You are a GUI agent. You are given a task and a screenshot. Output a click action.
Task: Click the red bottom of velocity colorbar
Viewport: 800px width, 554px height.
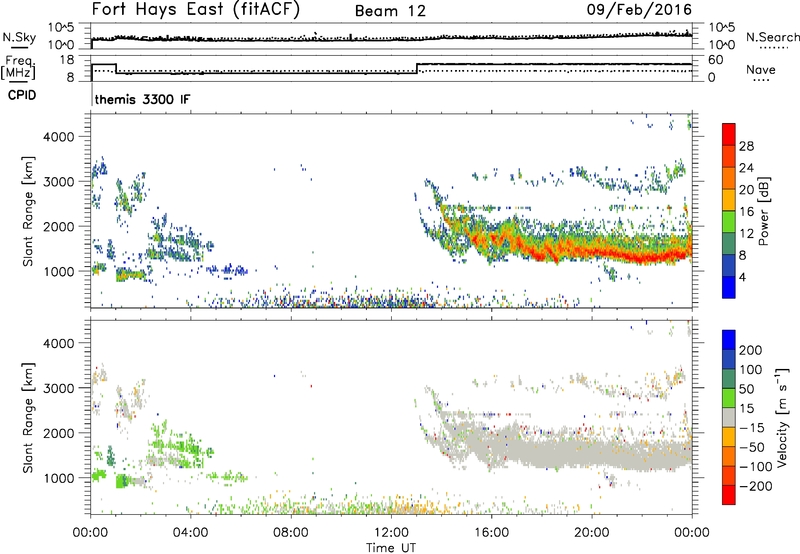pyautogui.click(x=729, y=495)
